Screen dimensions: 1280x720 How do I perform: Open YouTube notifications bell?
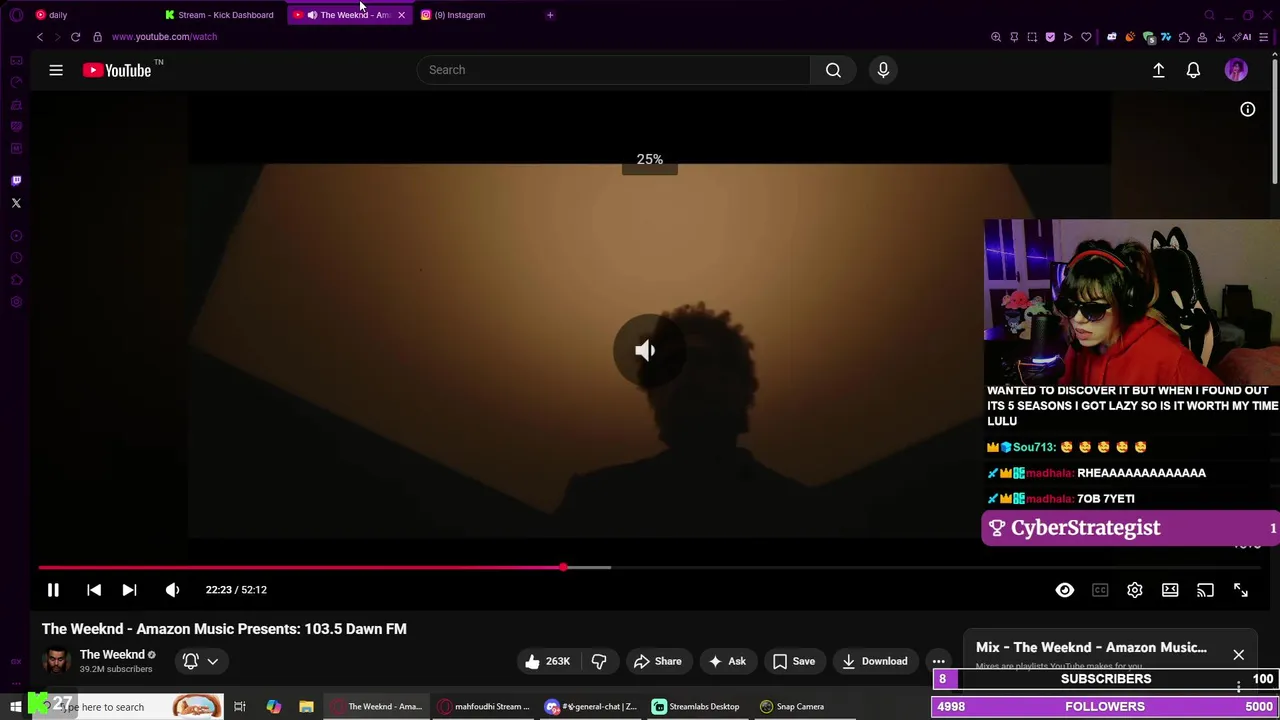[1193, 70]
